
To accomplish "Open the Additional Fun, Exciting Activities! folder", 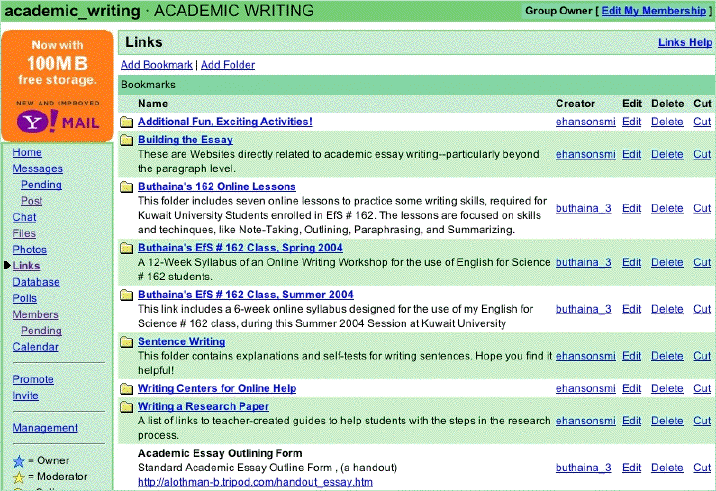I will pos(225,121).
